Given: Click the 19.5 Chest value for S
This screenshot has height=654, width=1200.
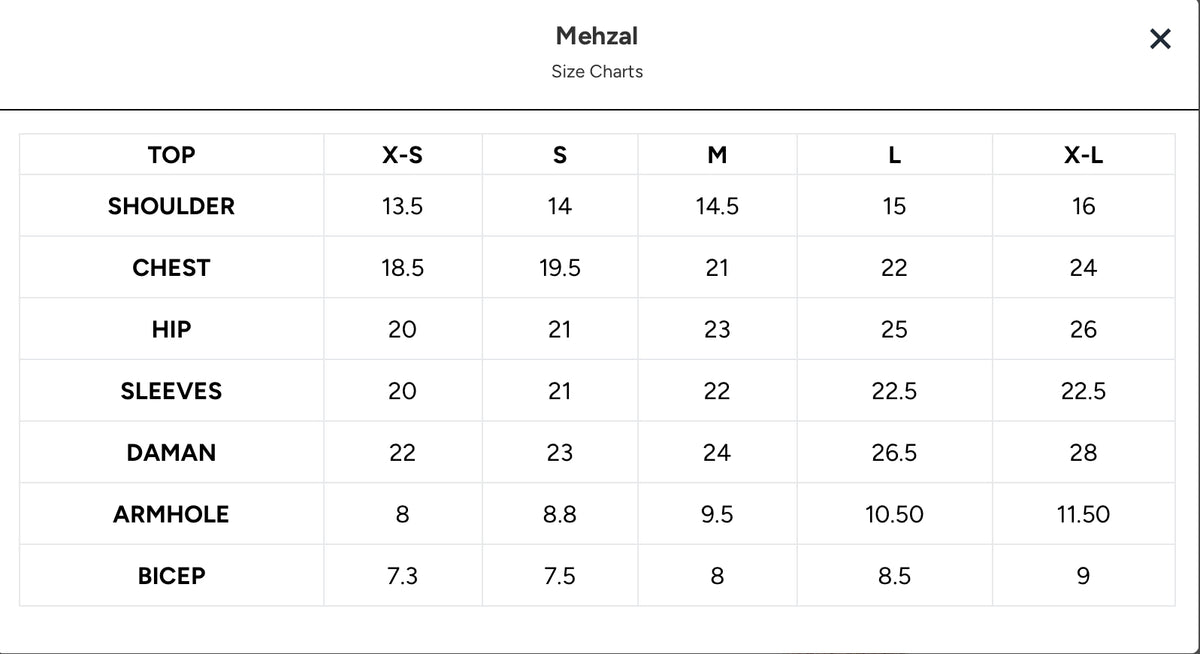Looking at the screenshot, I should pos(560,268).
